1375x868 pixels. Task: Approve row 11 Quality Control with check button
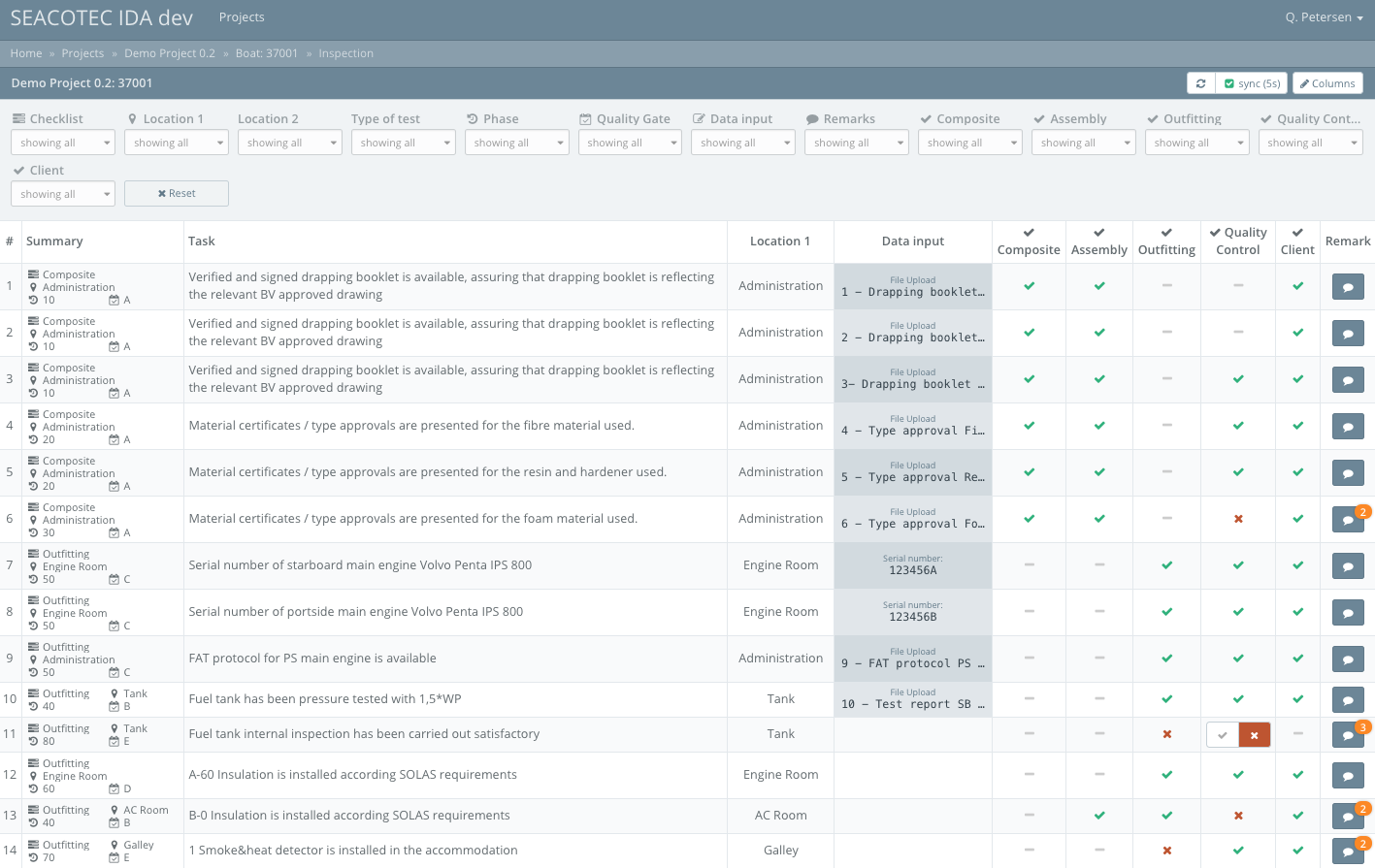point(1223,735)
